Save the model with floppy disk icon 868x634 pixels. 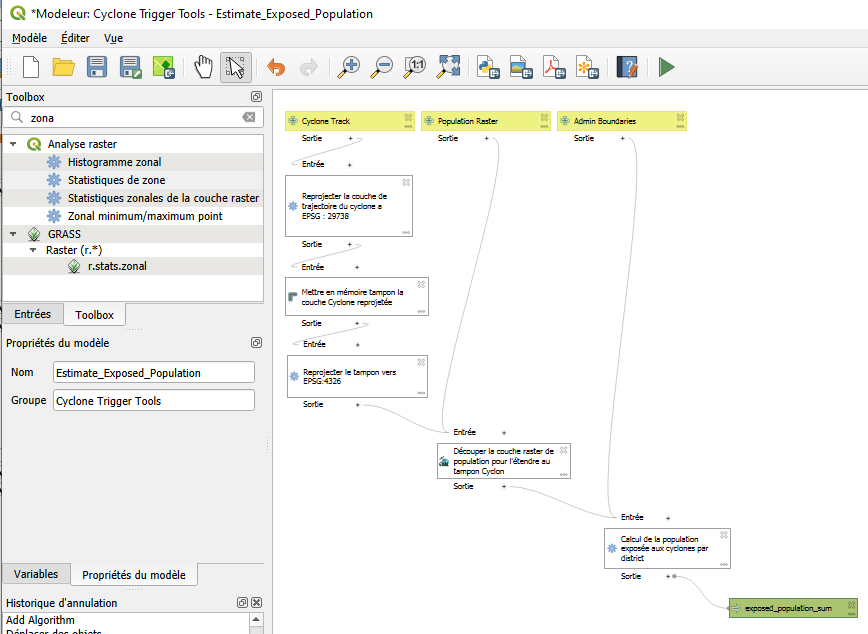[x=97, y=67]
